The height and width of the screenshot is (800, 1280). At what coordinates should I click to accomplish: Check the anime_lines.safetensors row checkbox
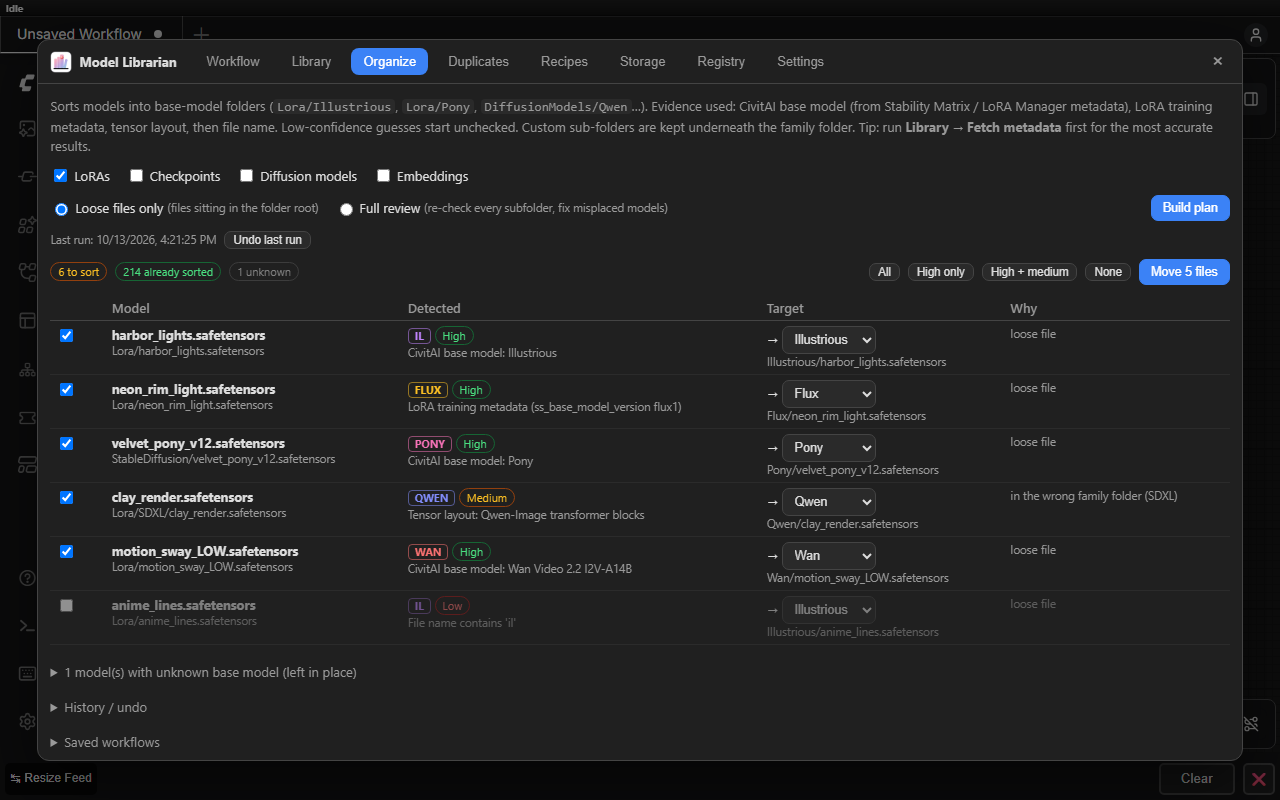pos(67,605)
